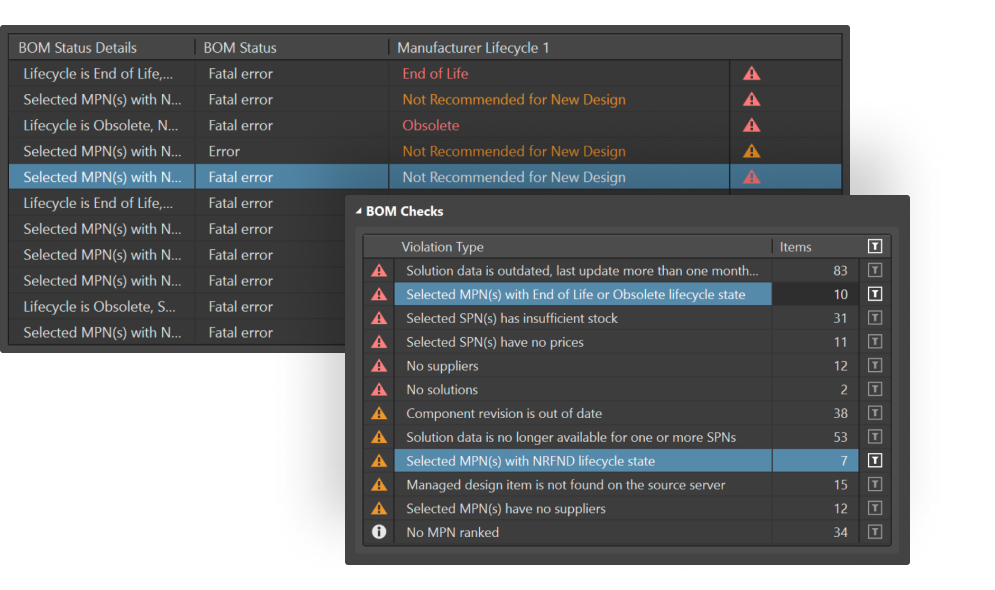Viewport: 995px width, 590px height.
Task: Toggle filter for End of Life or Obsolete violation
Action: 875,295
